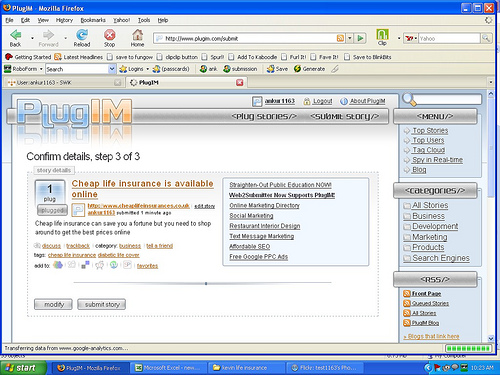Click the 'tell a friend' link
The height and width of the screenshot is (375, 500).
pos(159,246)
